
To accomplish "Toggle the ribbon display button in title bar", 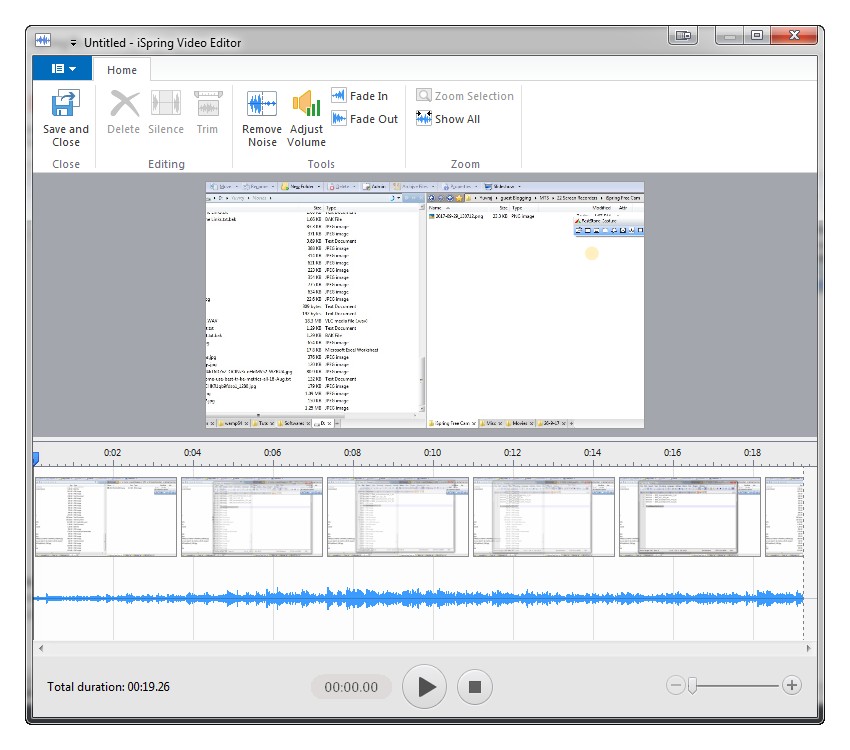I will coord(683,36).
